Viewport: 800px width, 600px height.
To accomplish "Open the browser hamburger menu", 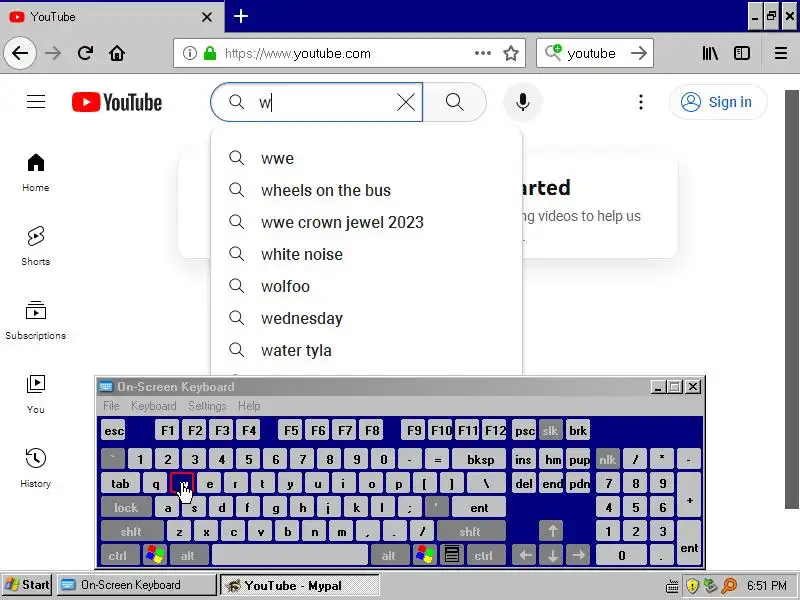I will tap(781, 53).
